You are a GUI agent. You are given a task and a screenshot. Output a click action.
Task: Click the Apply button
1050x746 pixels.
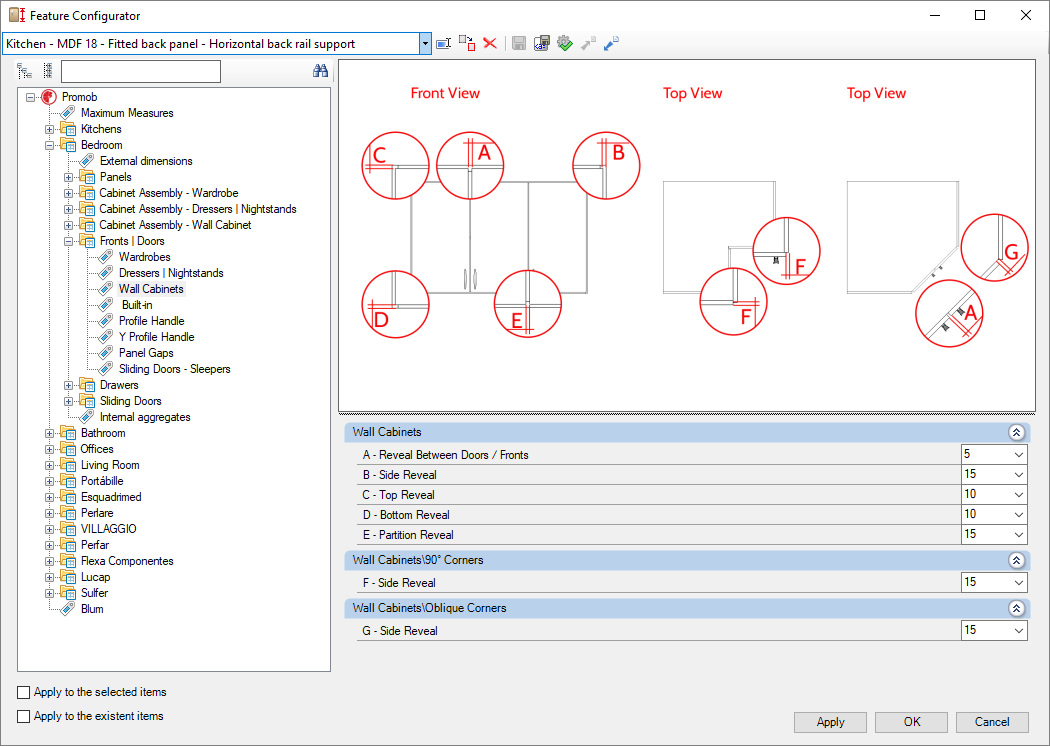[830, 722]
